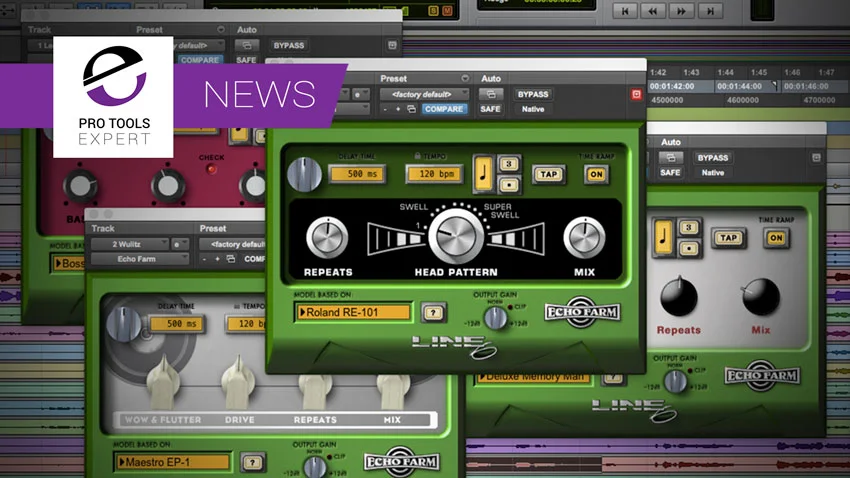Click Repeats knob in Deluxe Memory Man window
Viewport: 850px width, 478px height.
pyautogui.click(x=678, y=296)
